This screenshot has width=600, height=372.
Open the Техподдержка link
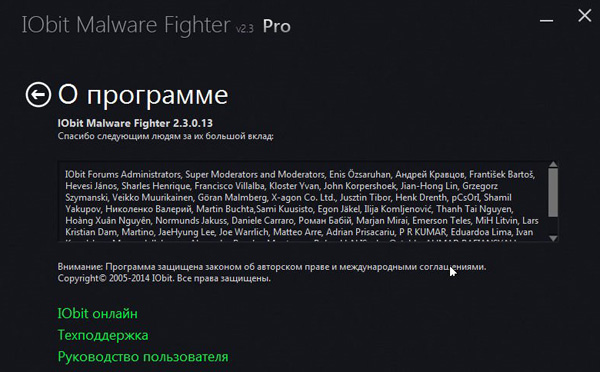tap(103, 335)
